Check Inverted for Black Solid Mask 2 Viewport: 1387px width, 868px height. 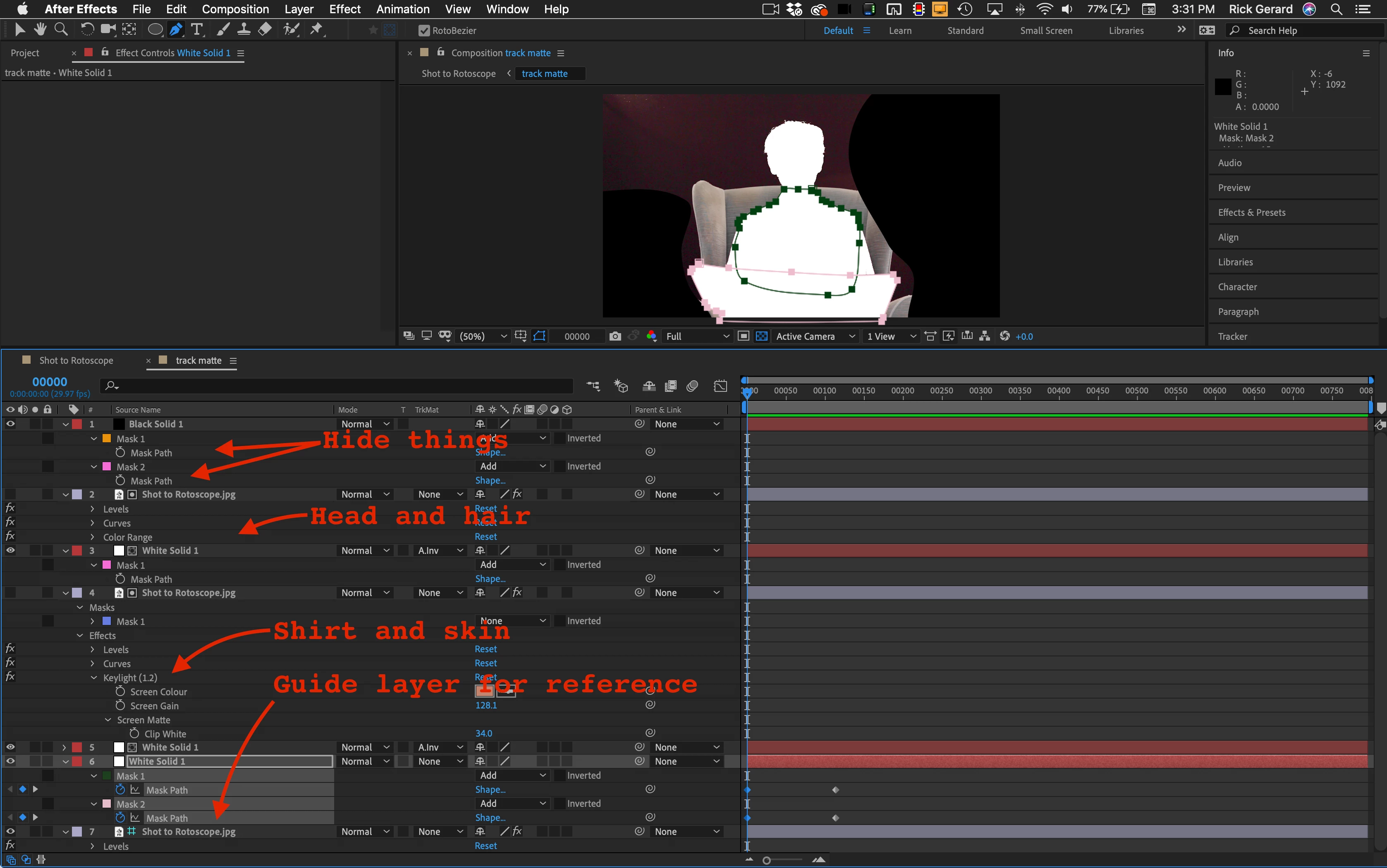pos(560,467)
